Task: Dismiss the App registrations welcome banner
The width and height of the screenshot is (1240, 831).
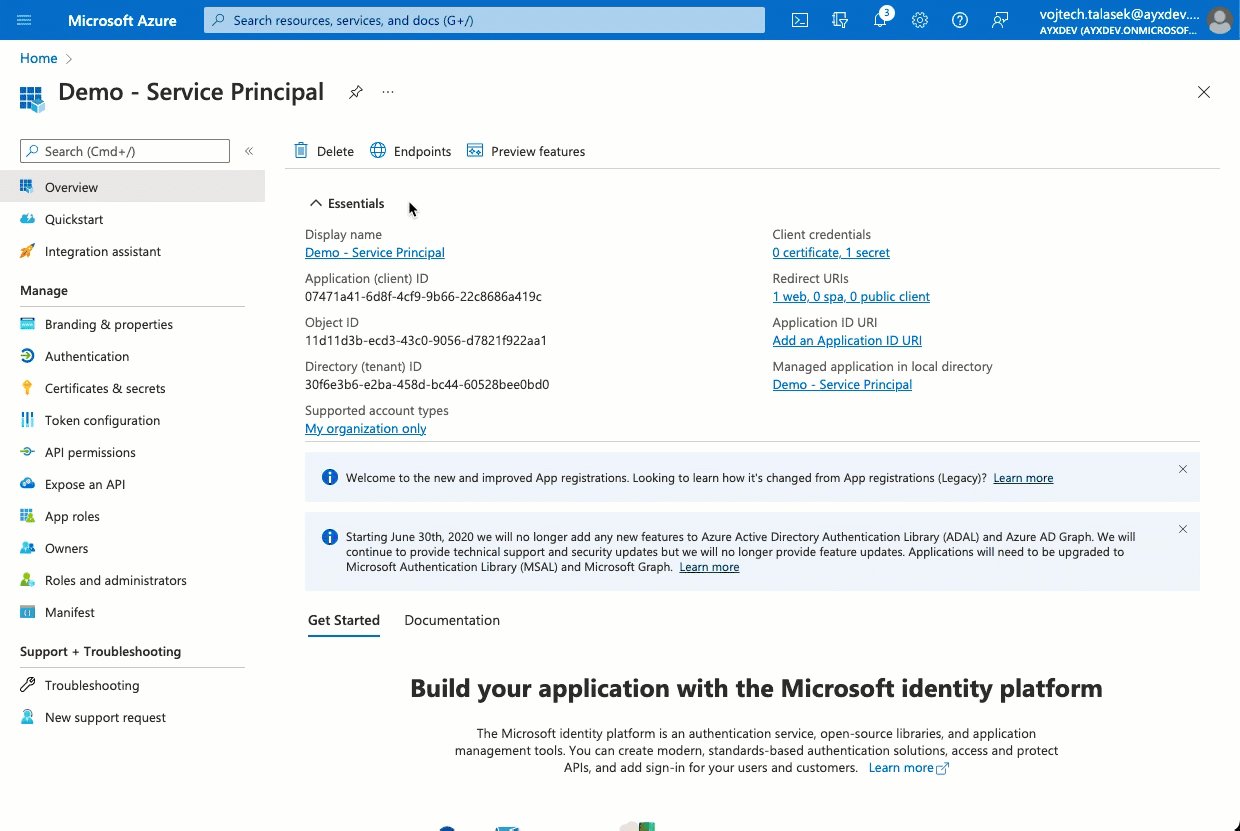Action: [x=1183, y=469]
